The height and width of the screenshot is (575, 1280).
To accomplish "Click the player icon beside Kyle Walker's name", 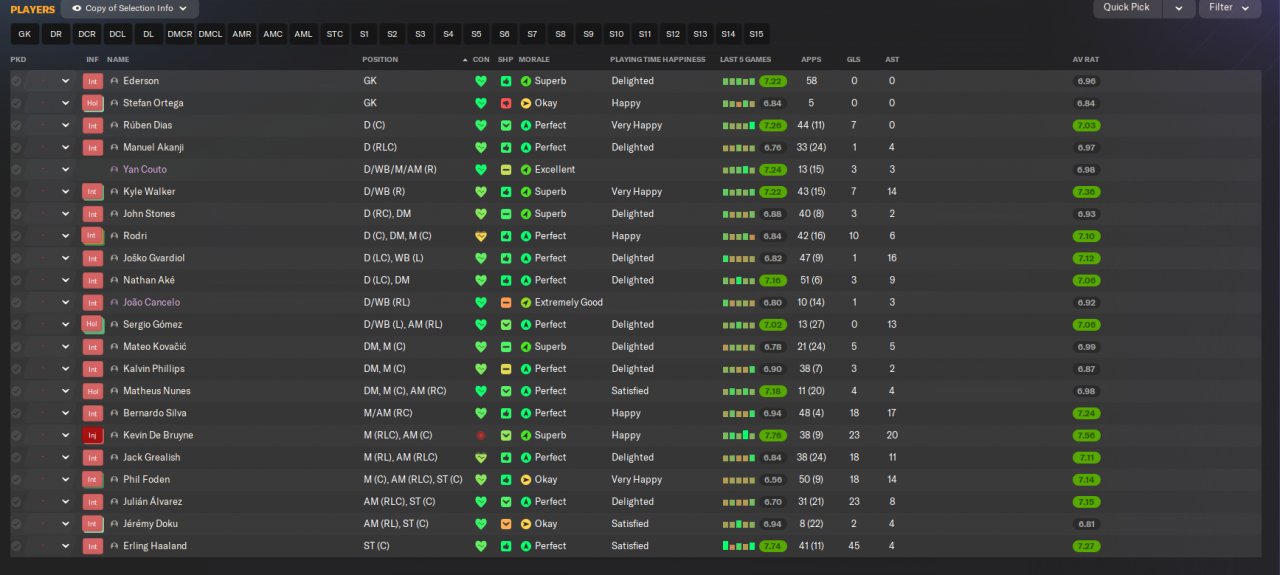I will pyautogui.click(x=115, y=192).
